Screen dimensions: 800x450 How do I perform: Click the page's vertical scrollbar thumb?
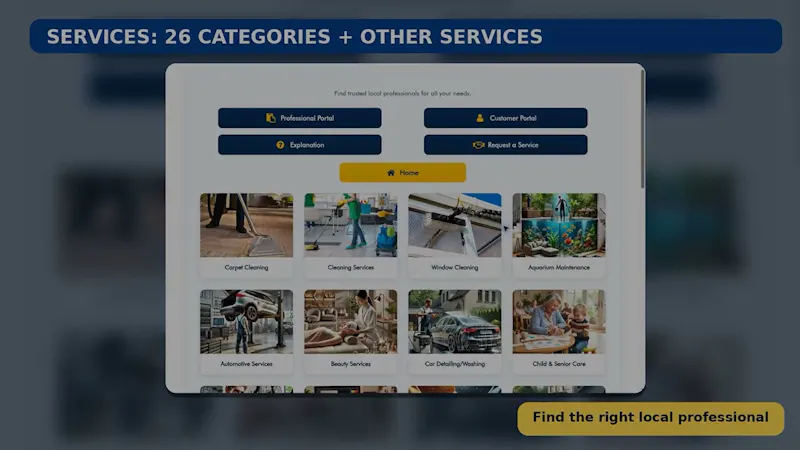[x=642, y=129]
